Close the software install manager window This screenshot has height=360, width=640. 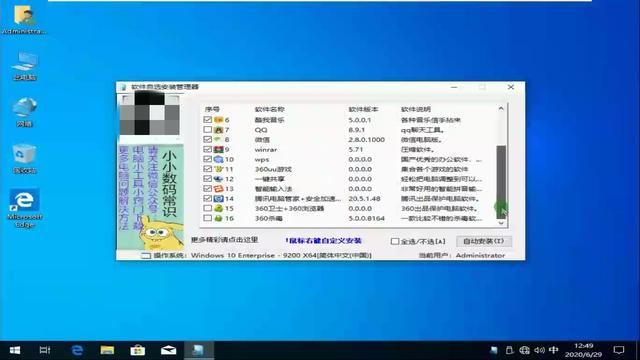[x=511, y=87]
